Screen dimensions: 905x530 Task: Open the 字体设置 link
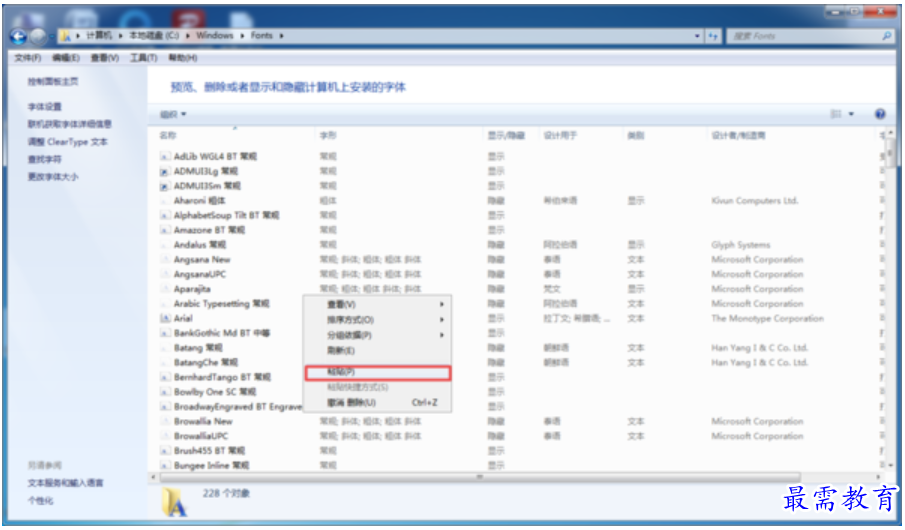(44, 107)
